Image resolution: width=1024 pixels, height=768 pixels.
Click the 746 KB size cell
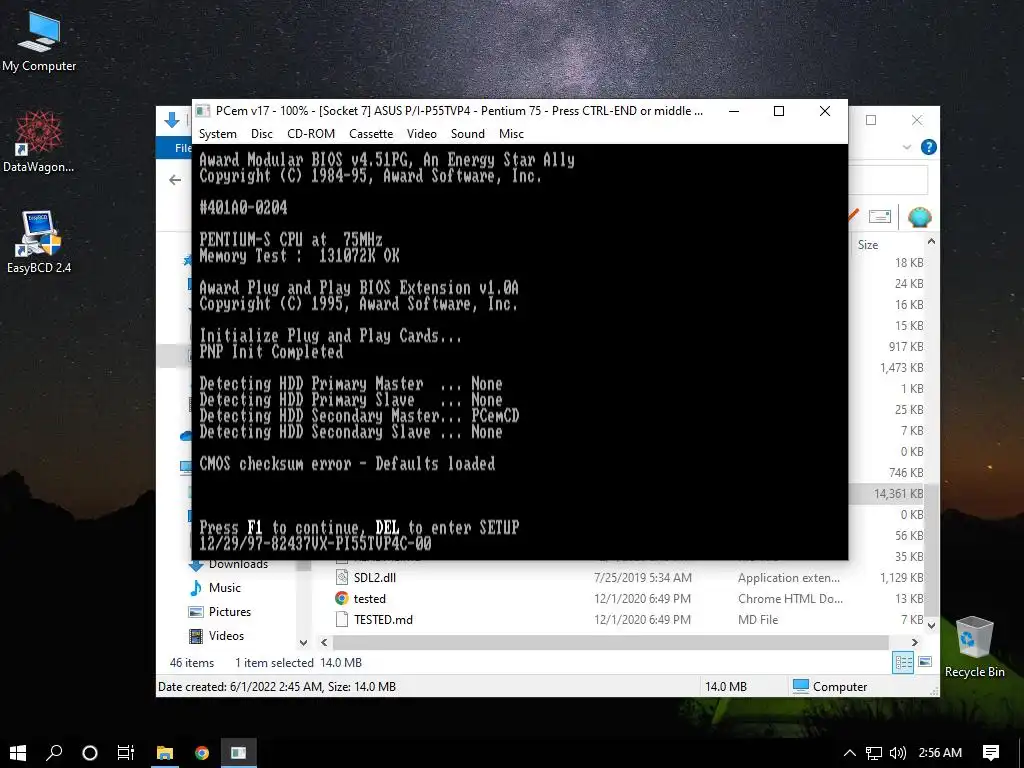point(906,473)
